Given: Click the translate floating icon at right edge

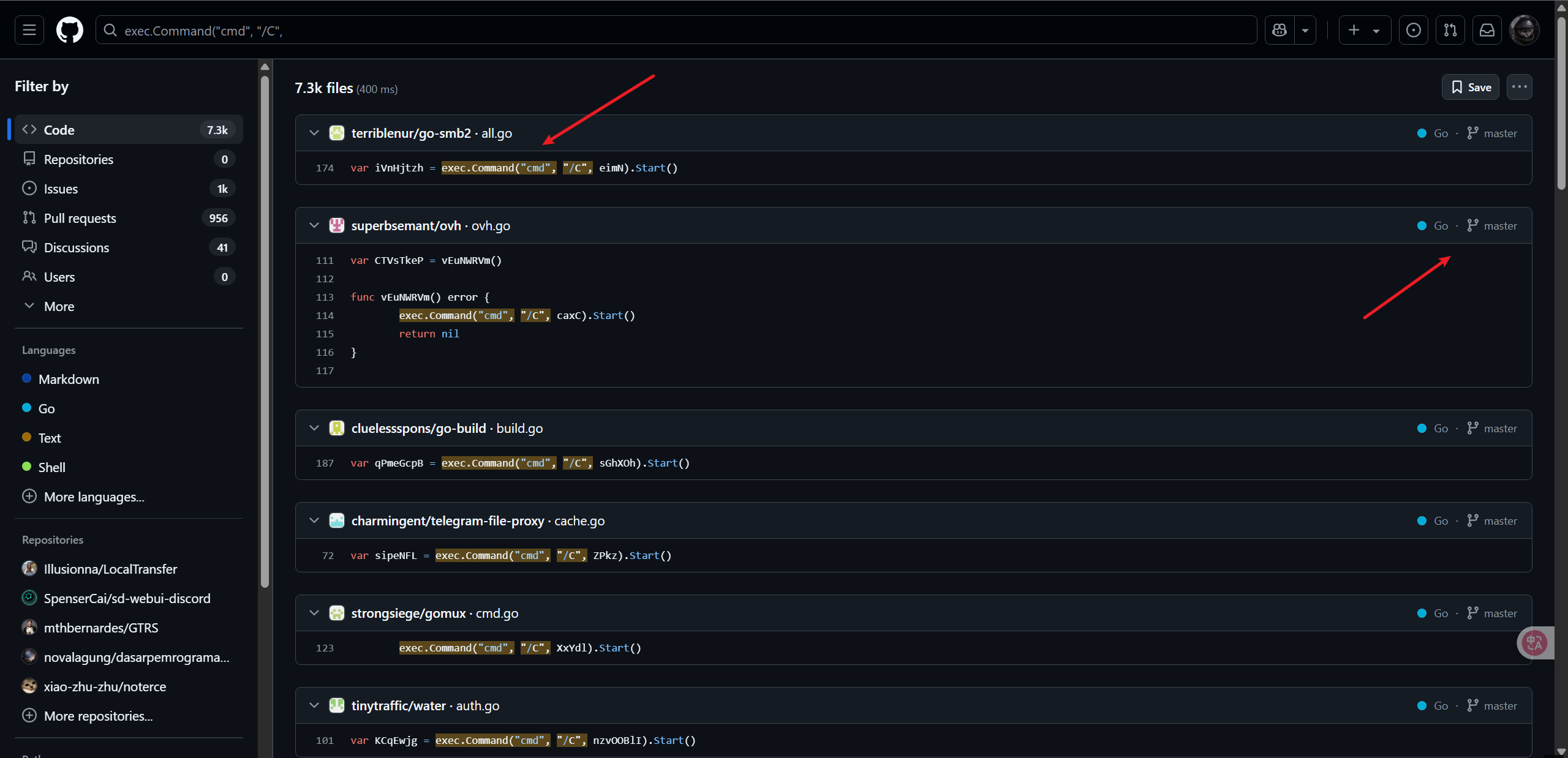Looking at the screenshot, I should coord(1534,643).
